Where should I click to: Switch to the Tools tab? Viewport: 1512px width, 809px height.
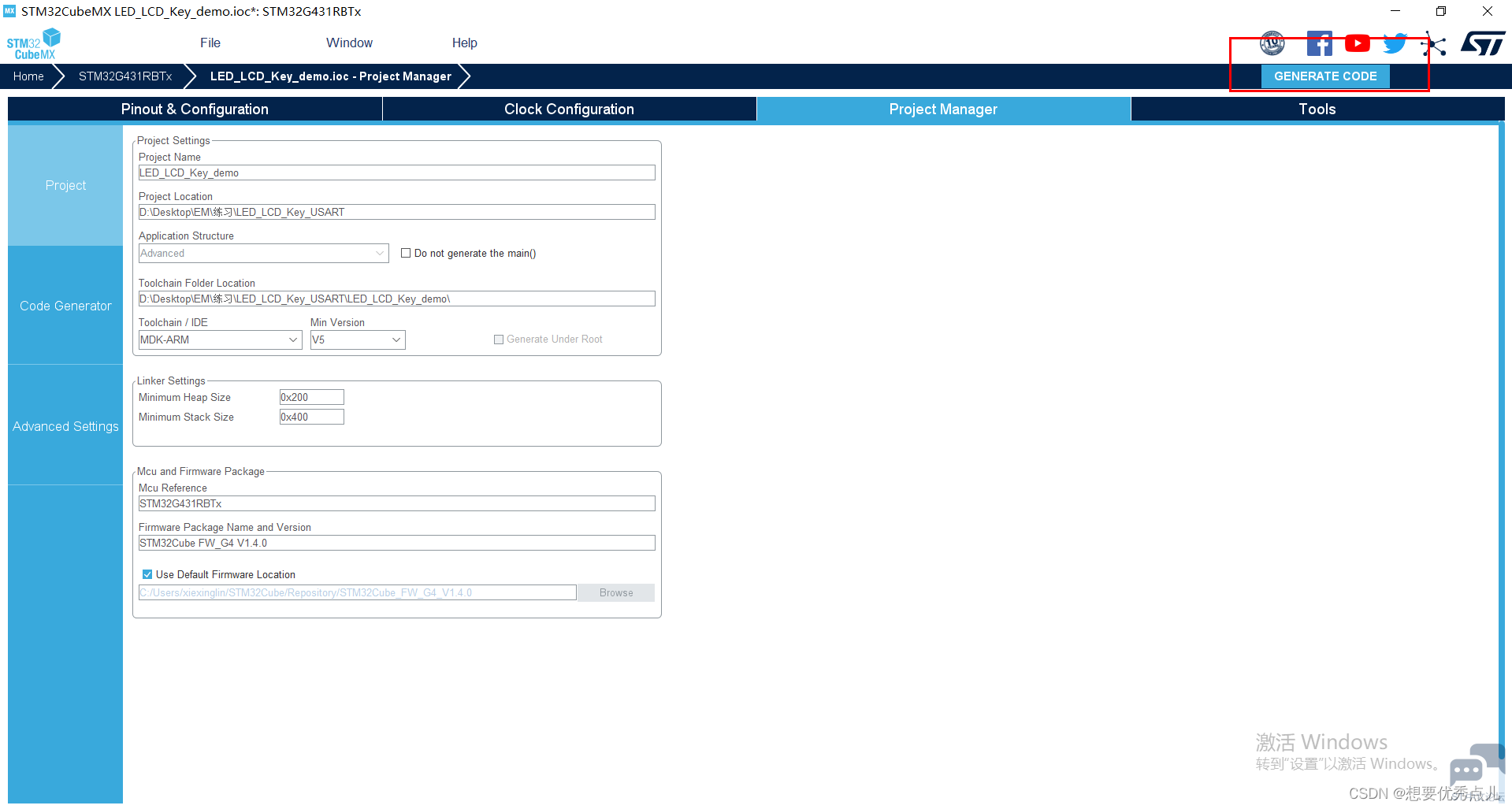pyautogui.click(x=1317, y=109)
